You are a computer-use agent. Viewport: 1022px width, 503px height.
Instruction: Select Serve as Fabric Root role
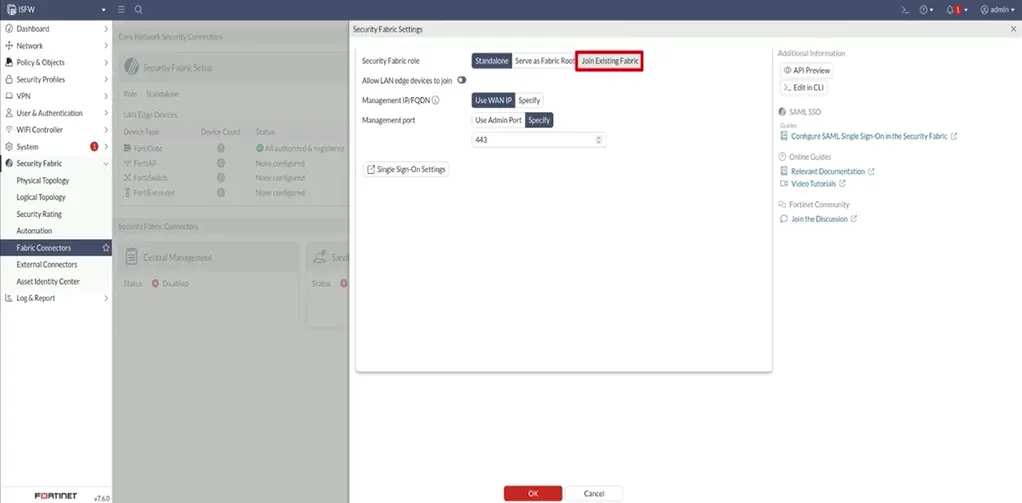coord(544,61)
